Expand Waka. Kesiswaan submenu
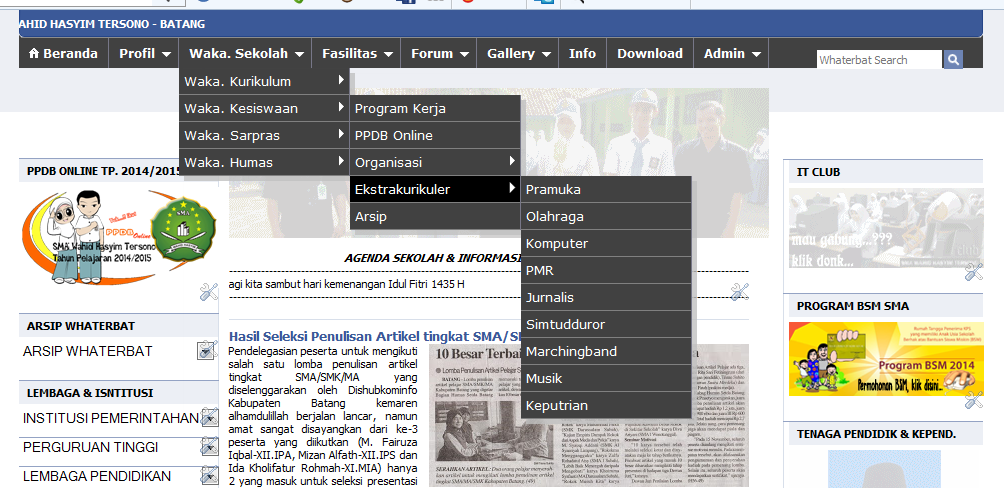 pos(264,108)
